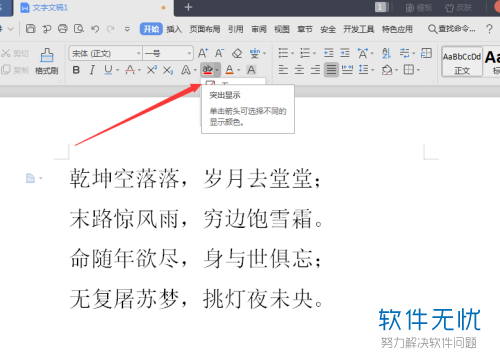Viewport: 500px width, 363px height.
Task: Open the 开发工具 ribbon tab
Action: (359, 29)
